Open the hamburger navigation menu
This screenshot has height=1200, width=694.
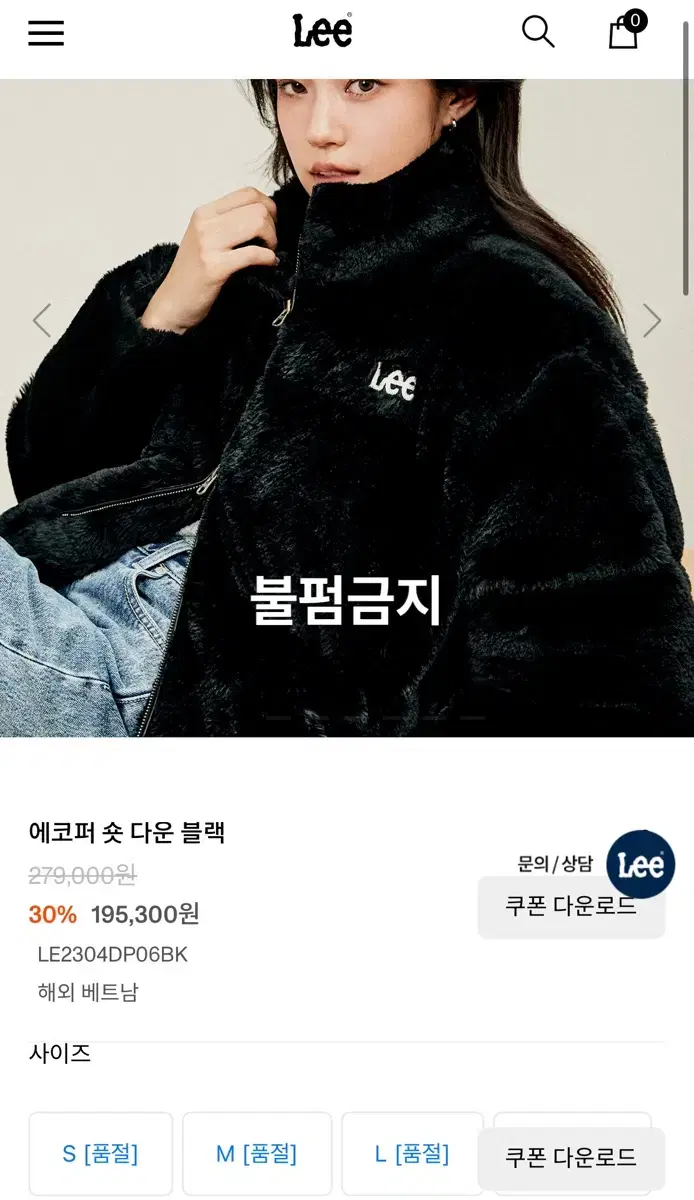coord(46,33)
